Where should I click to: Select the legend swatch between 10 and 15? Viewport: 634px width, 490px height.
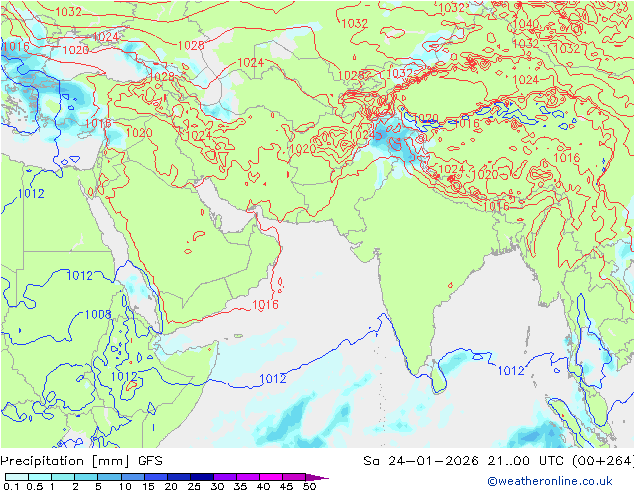tap(133, 477)
